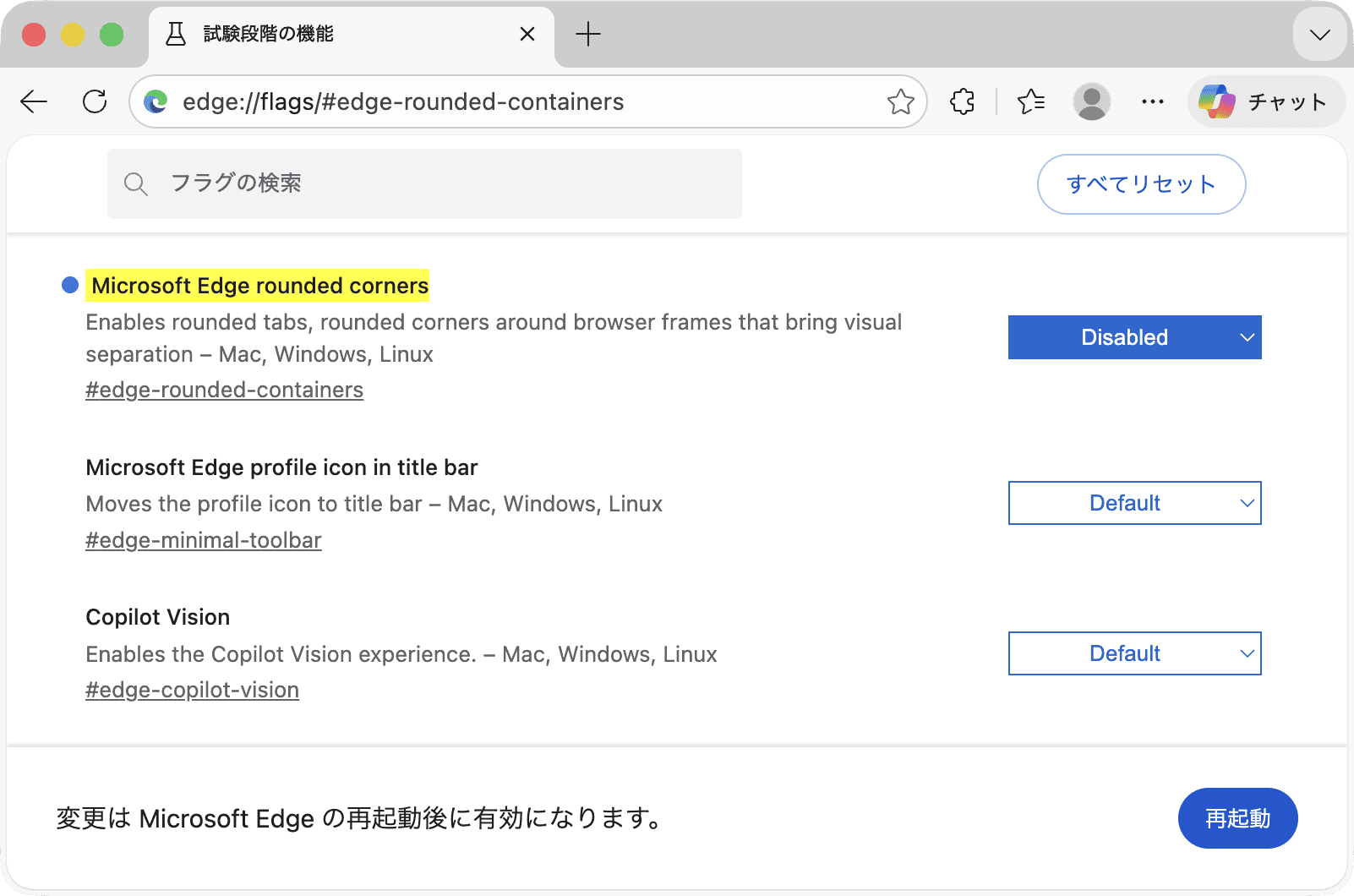Reload the current page
1354x896 pixels.
(x=94, y=101)
